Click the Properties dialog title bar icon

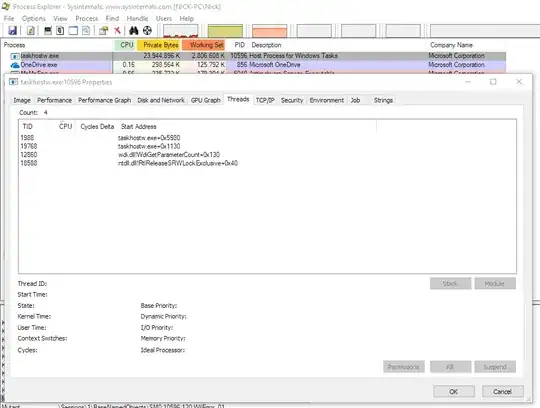tap(13, 82)
